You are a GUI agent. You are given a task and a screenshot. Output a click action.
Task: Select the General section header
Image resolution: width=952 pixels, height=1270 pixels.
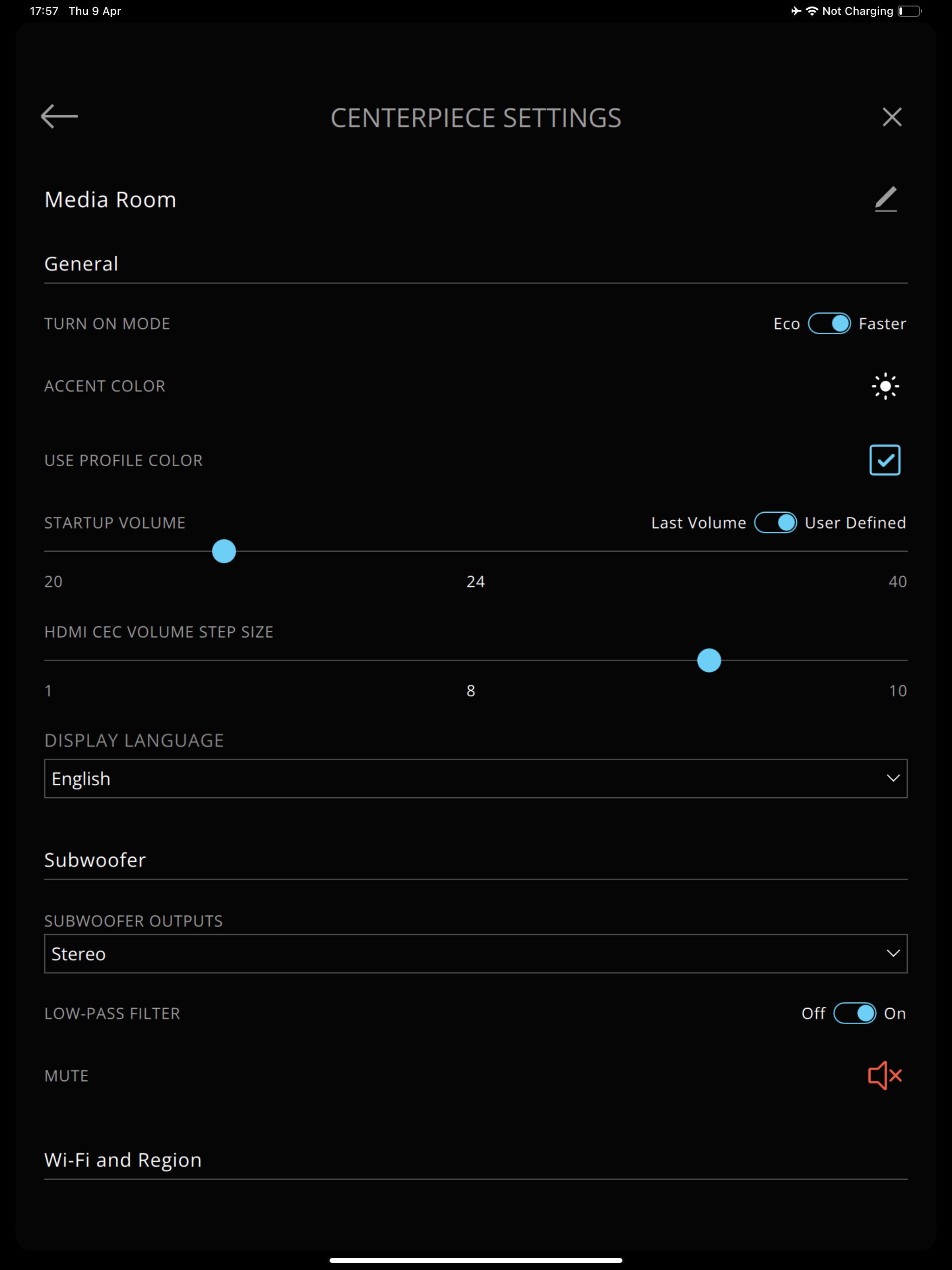click(x=81, y=264)
